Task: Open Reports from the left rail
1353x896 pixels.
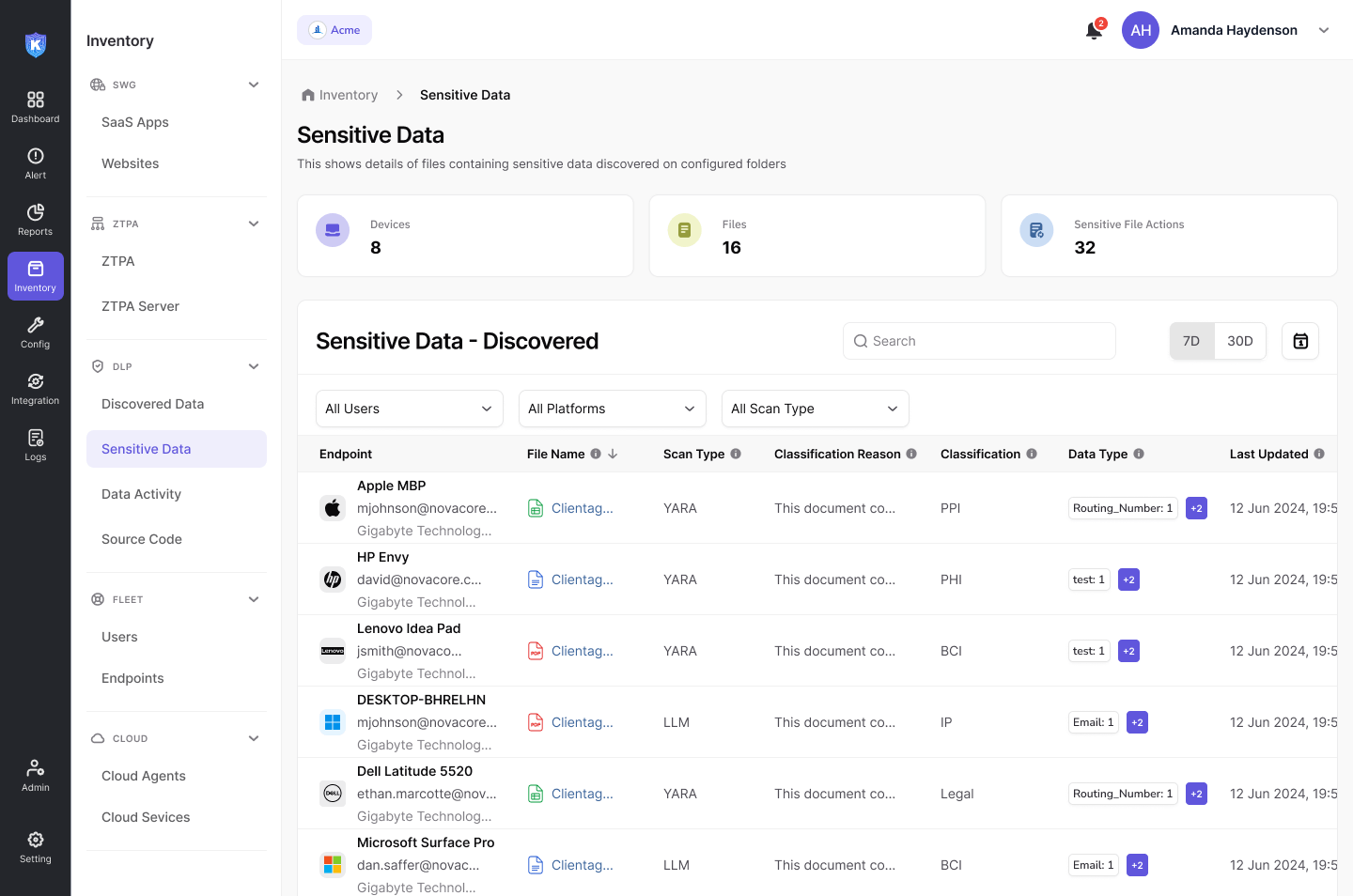Action: pyautogui.click(x=36, y=220)
